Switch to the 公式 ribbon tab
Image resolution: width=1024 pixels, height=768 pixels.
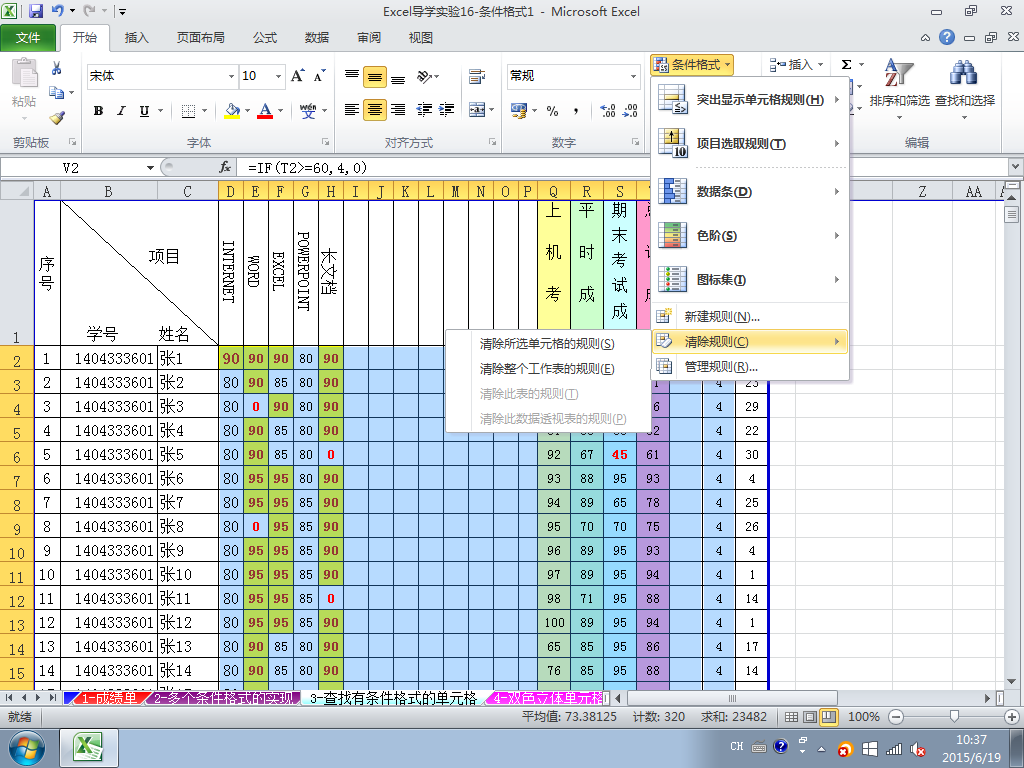[x=265, y=38]
